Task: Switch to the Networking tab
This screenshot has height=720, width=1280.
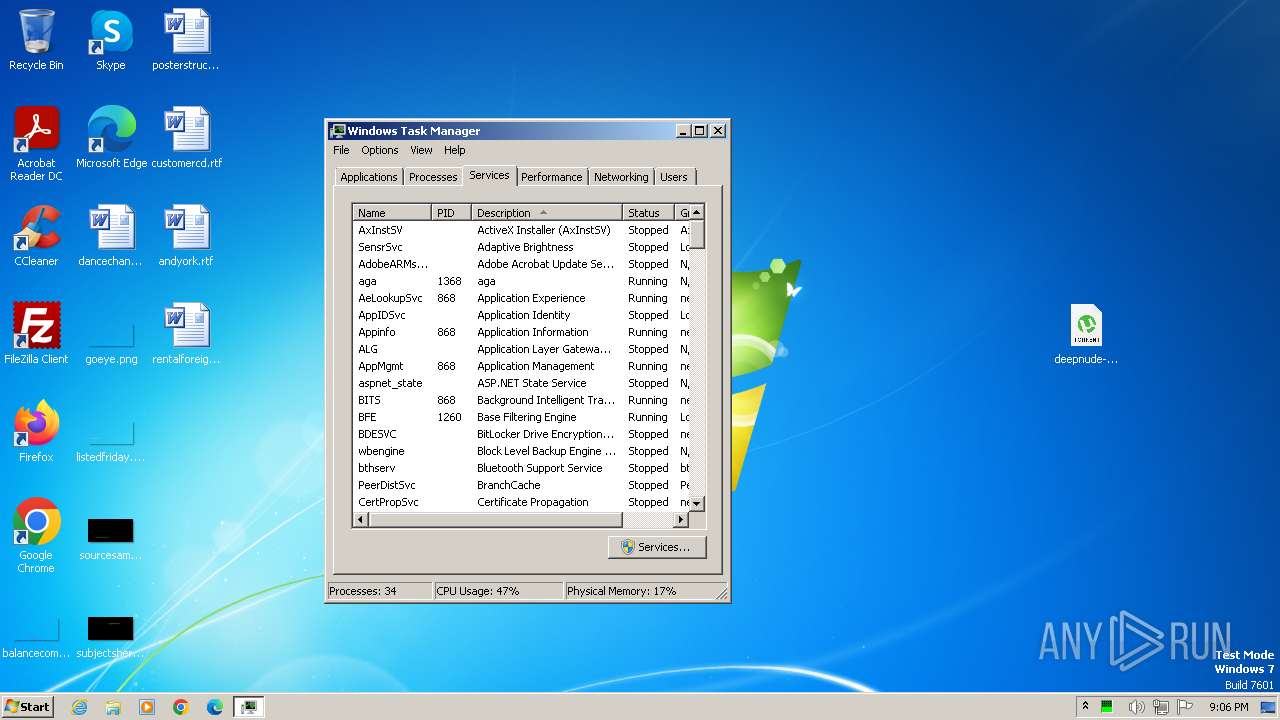Action: tap(621, 177)
